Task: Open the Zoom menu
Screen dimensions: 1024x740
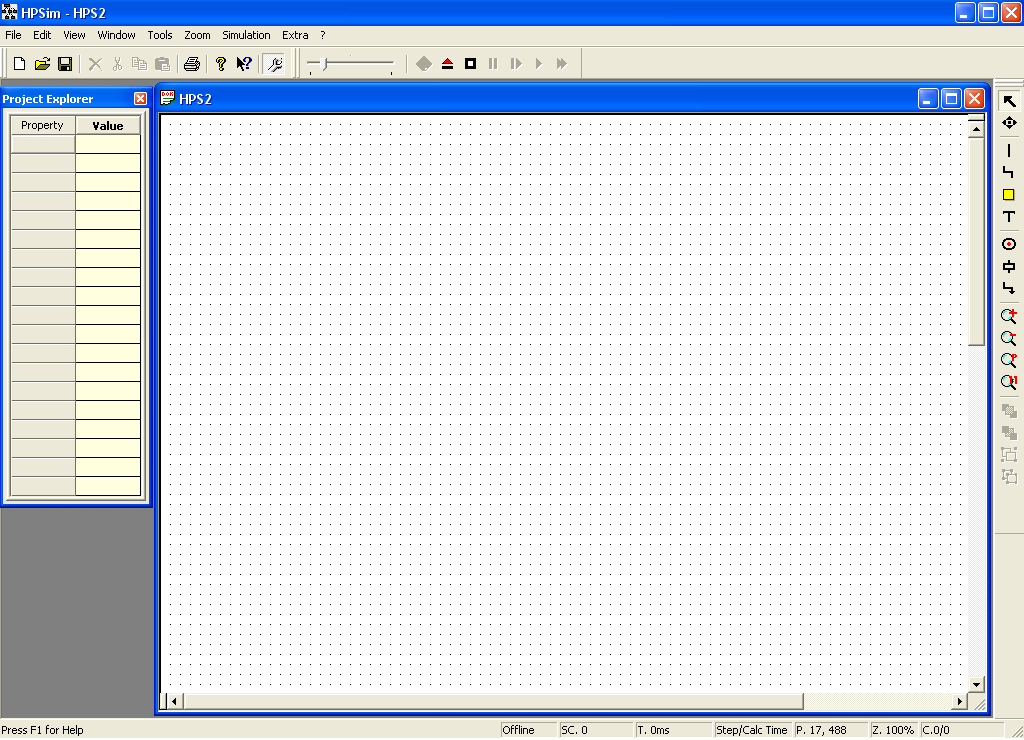Action: [197, 35]
